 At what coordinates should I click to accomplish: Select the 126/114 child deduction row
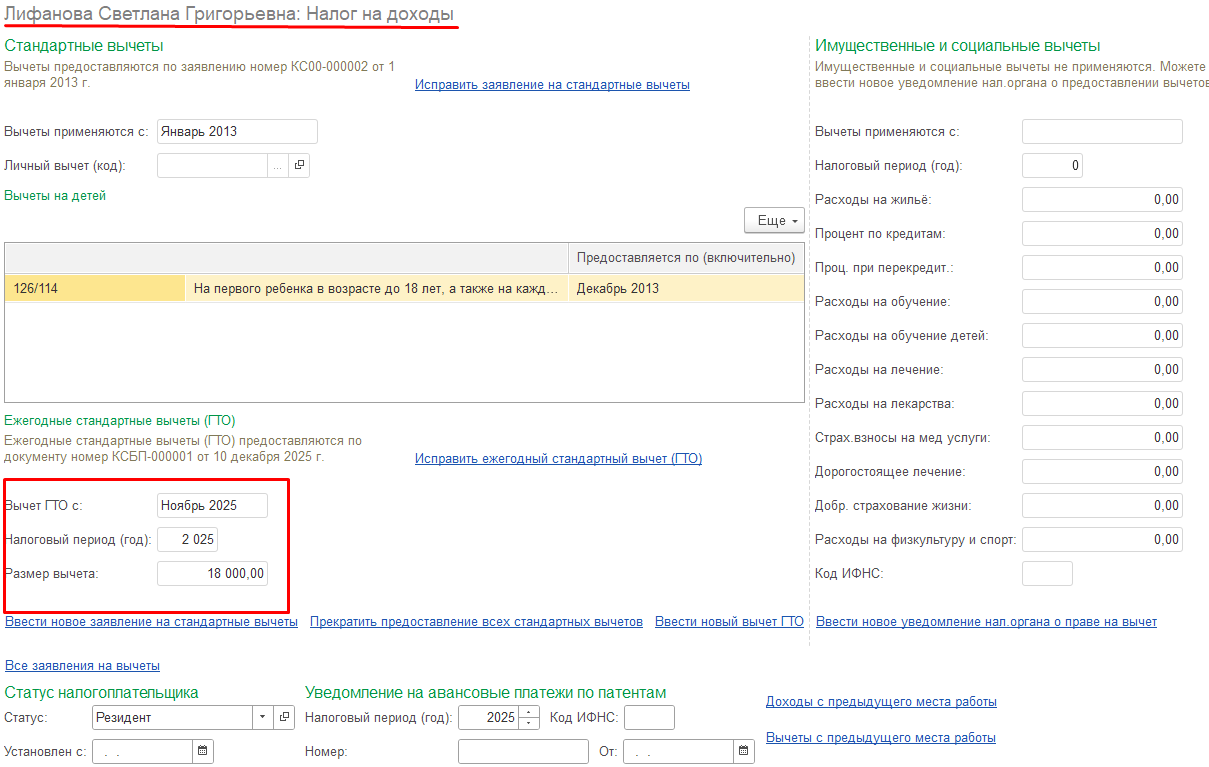click(x=300, y=289)
